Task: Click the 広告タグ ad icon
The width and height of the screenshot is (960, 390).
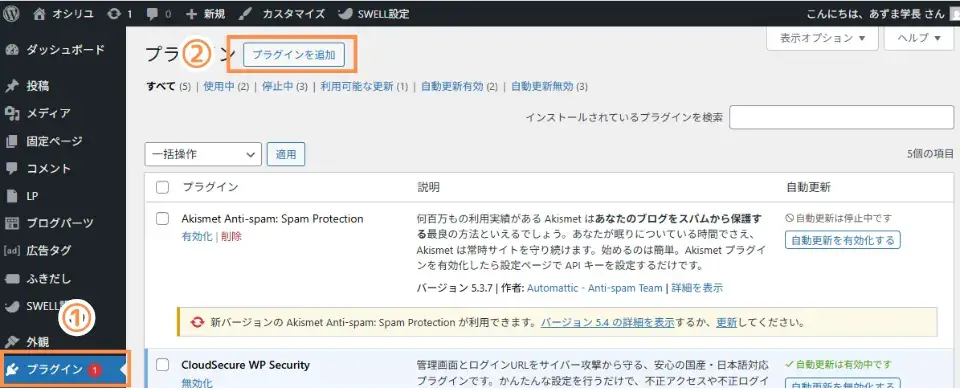Action: click(12, 250)
